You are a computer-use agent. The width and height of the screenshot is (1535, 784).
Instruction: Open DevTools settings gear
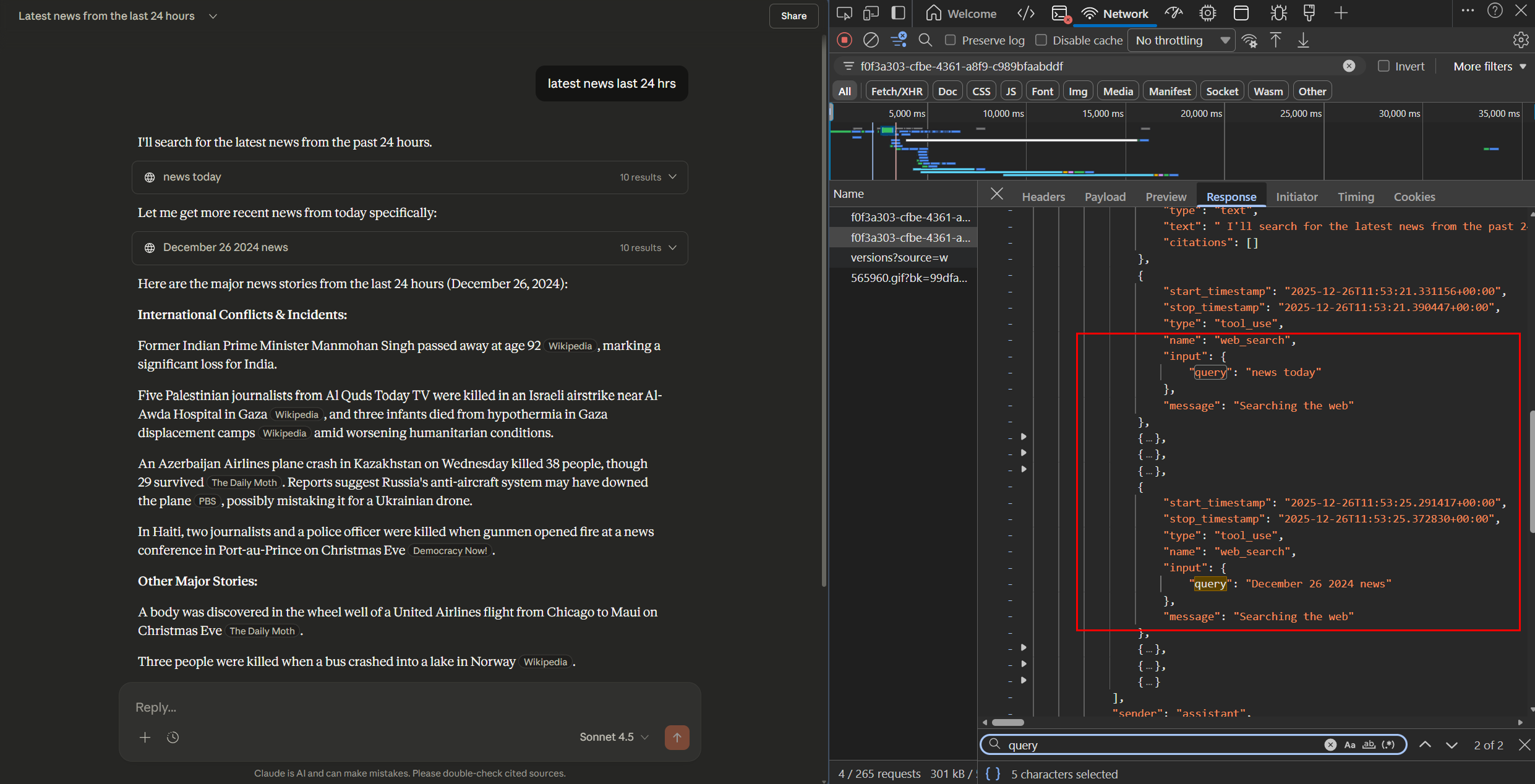click(x=1521, y=40)
